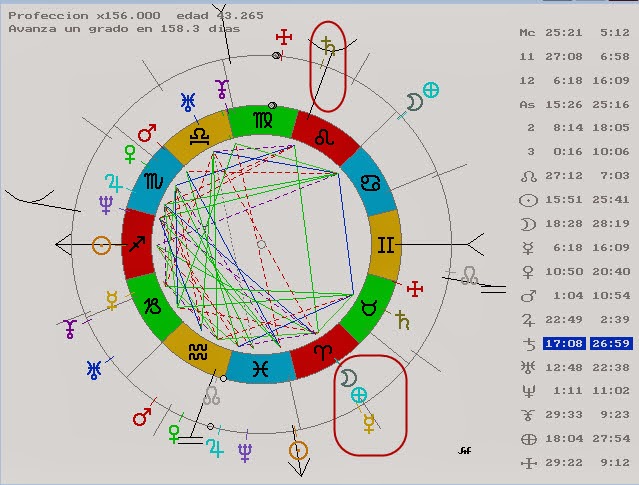Click the Saturn glyph circled in red at top
Image resolution: width=639 pixels, height=485 pixels.
(327, 46)
